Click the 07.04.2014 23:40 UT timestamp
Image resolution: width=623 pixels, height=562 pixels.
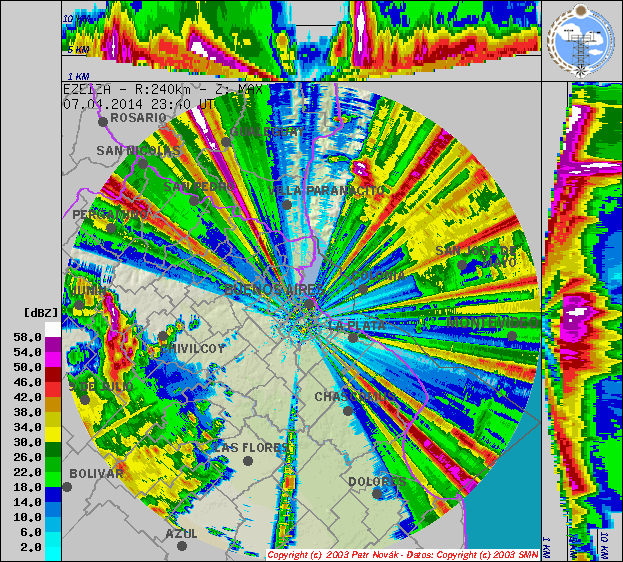pos(139,104)
